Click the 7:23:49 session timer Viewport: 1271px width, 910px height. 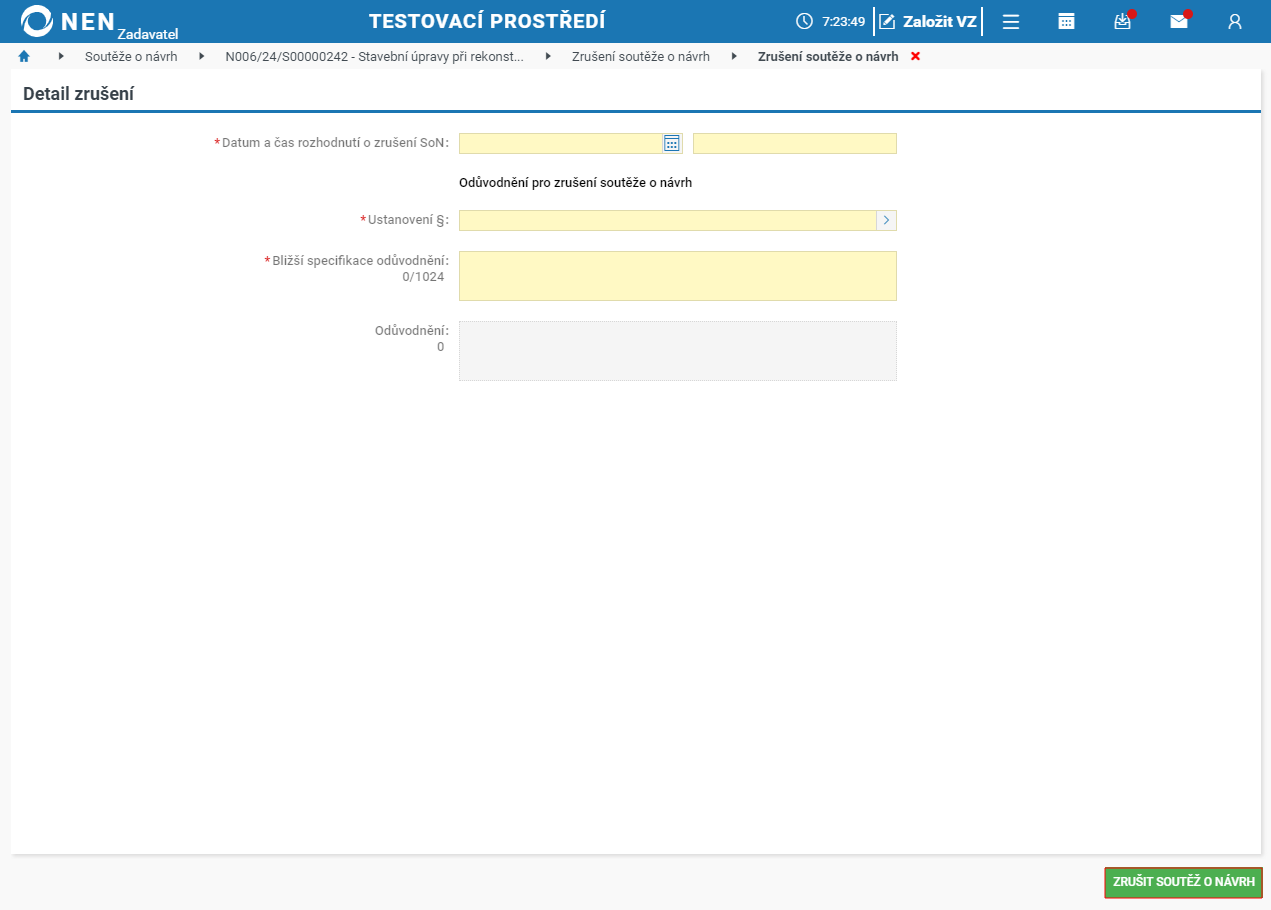coord(843,21)
